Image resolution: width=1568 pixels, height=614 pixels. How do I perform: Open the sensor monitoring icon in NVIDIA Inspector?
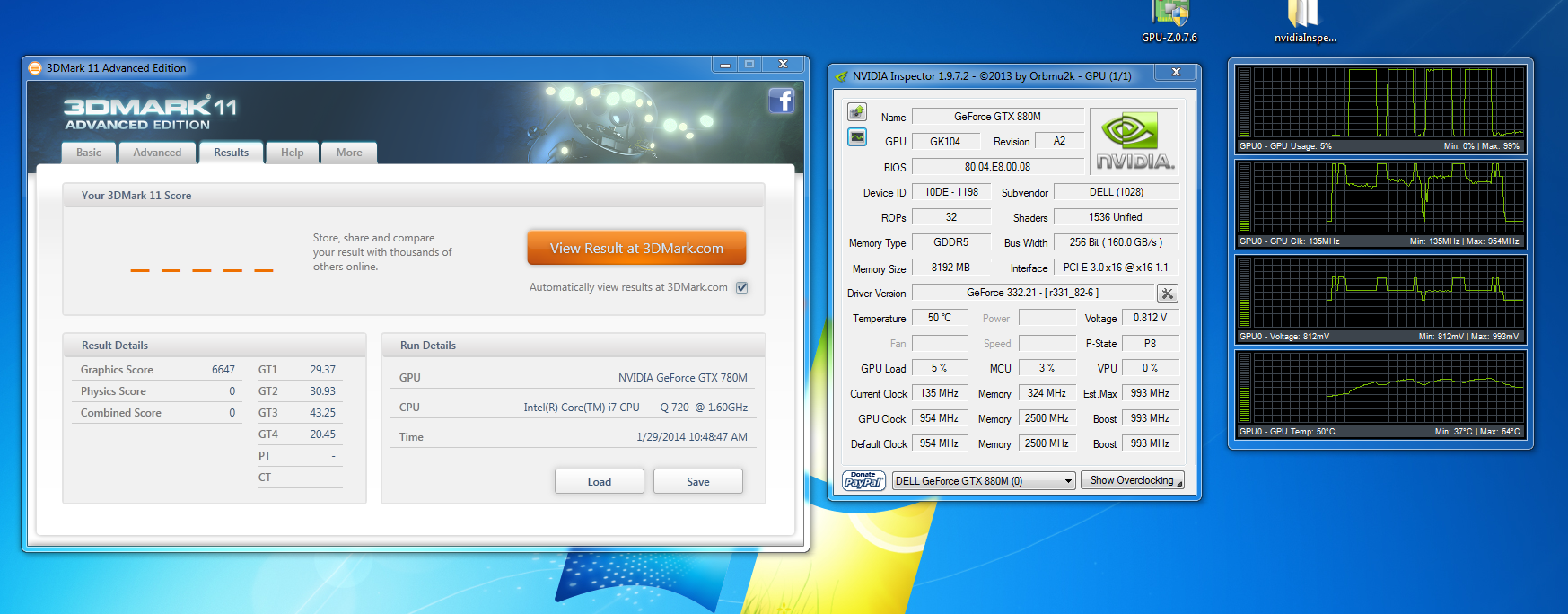click(857, 137)
